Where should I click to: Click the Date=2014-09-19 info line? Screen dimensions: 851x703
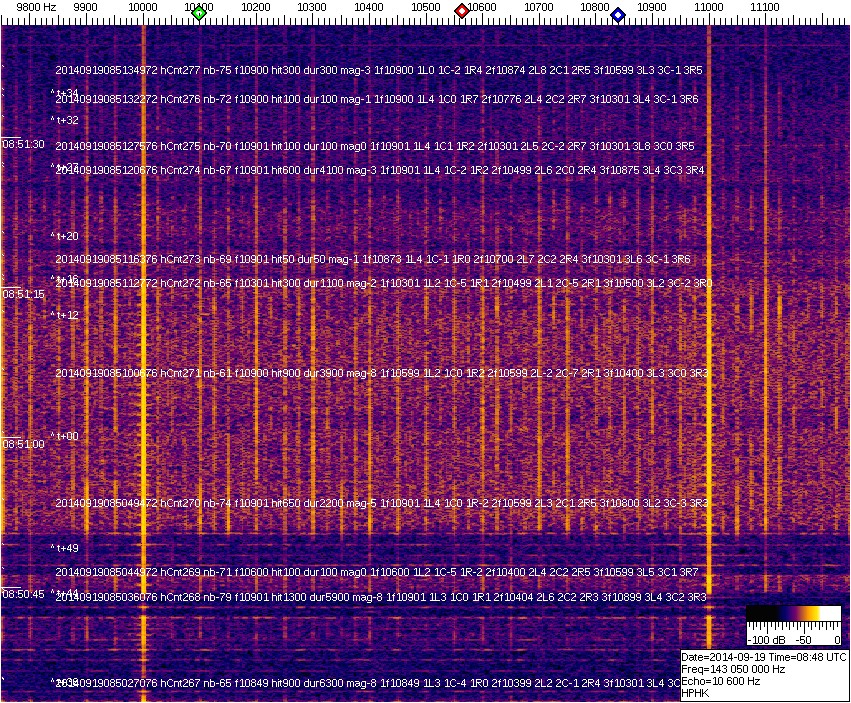763,657
